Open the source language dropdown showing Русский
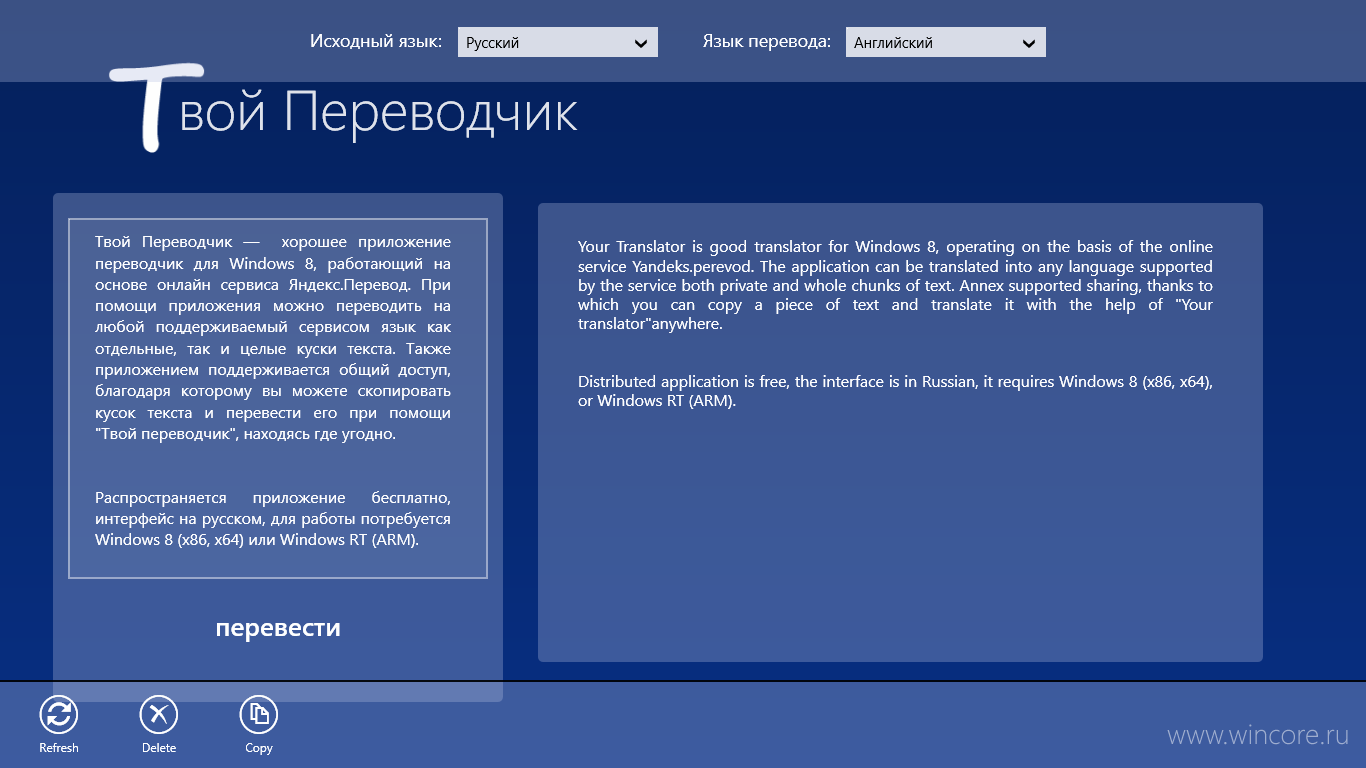This screenshot has height=768, width=1366. [558, 43]
